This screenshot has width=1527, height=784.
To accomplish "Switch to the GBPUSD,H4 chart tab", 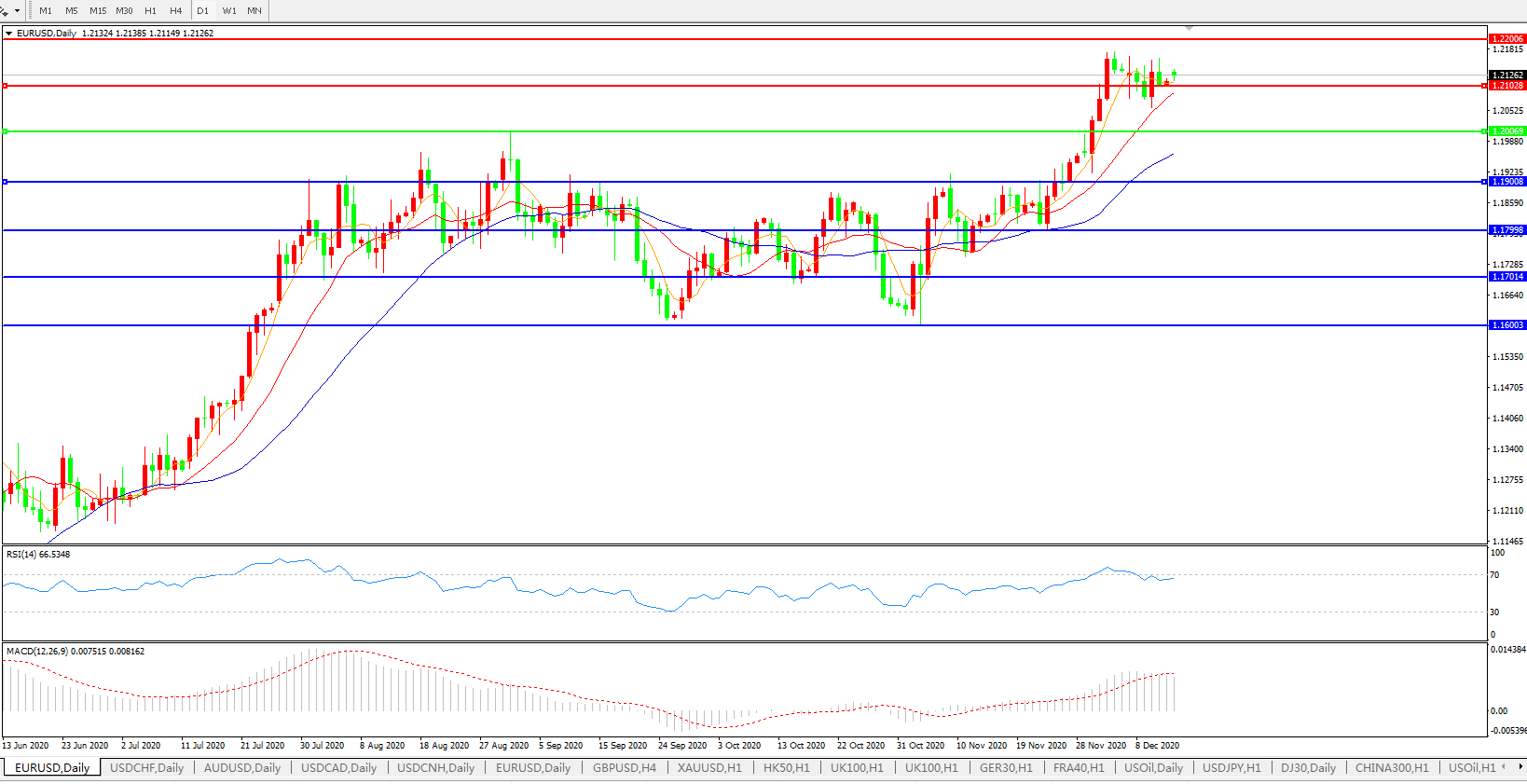I will click(x=624, y=768).
